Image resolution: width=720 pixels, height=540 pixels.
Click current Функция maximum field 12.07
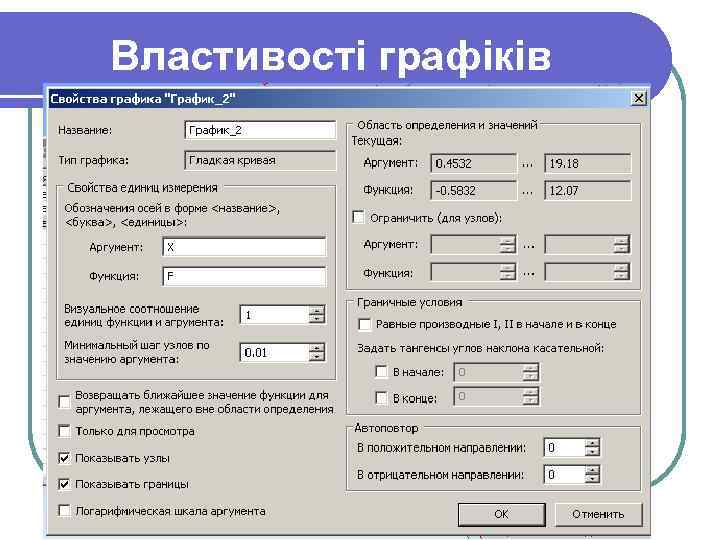click(588, 191)
